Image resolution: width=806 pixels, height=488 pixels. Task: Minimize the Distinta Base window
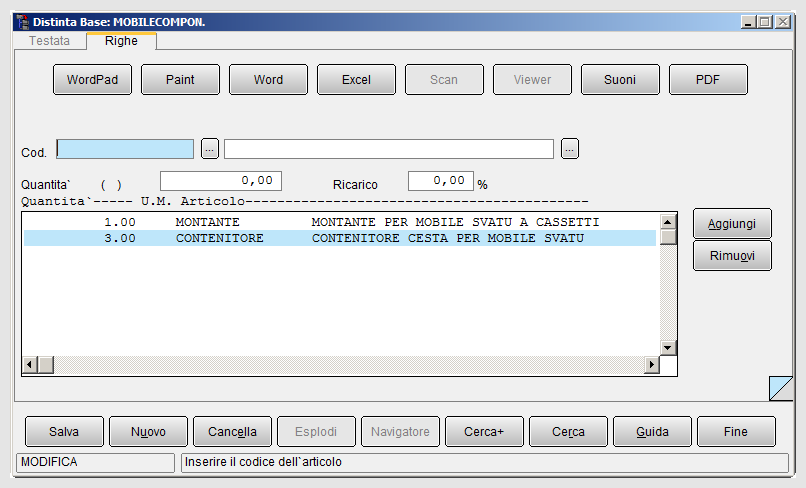tap(748, 22)
